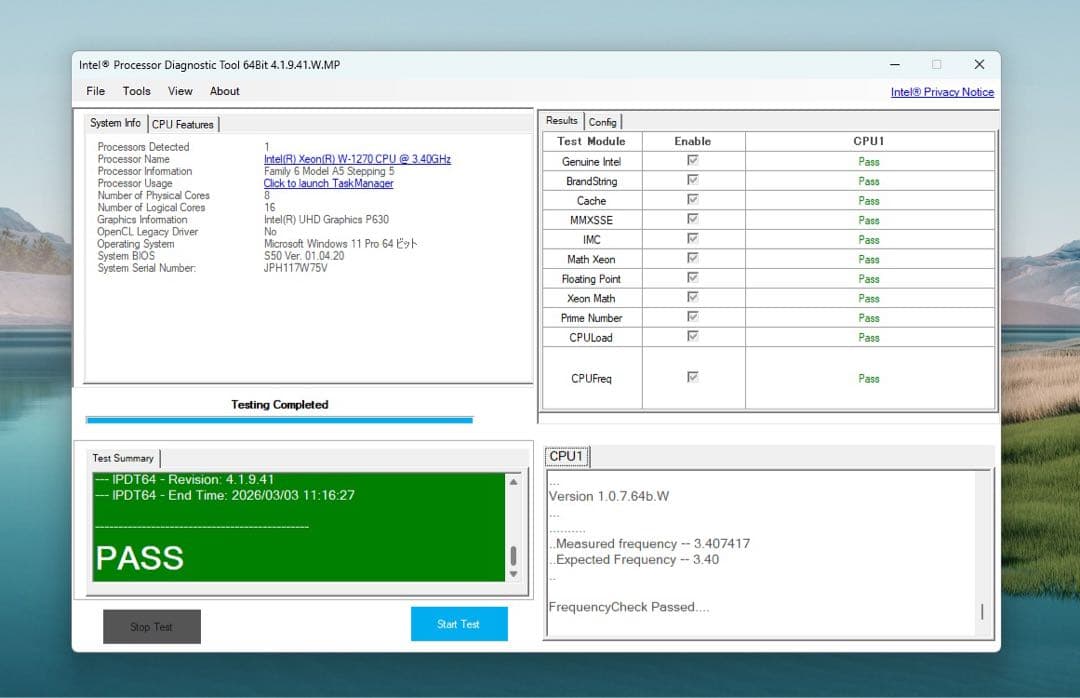Click the S50 Ver. 01.04.20 BIOS value
1080x698 pixels.
[304, 256]
